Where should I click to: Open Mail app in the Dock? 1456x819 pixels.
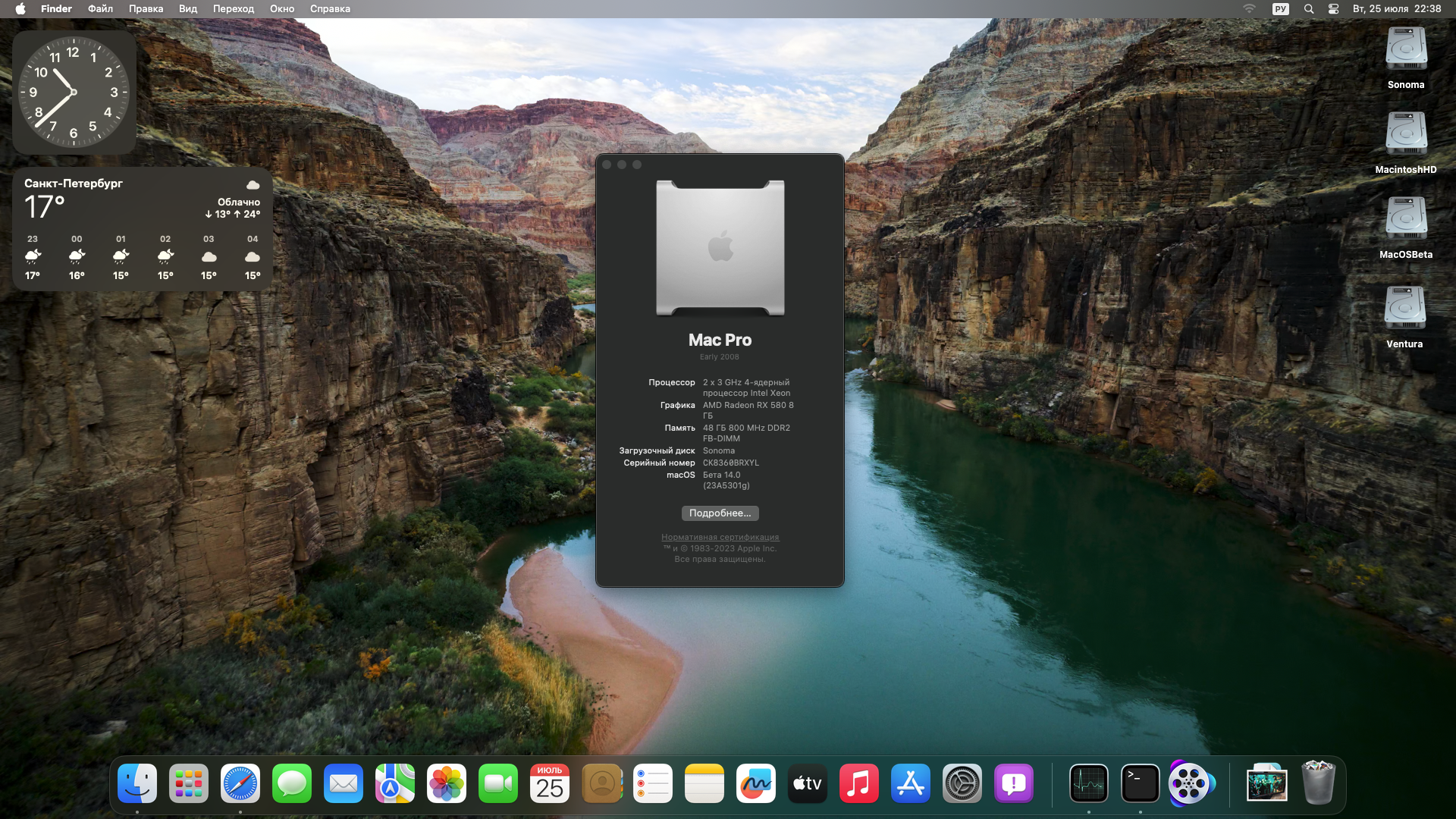(x=344, y=783)
